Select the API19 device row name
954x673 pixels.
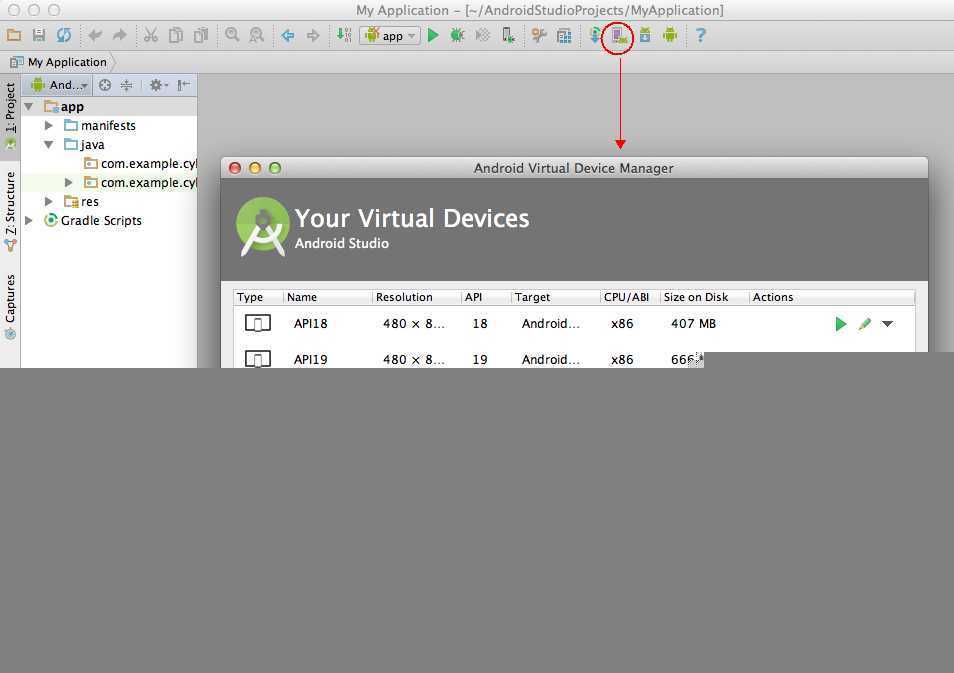(310, 360)
